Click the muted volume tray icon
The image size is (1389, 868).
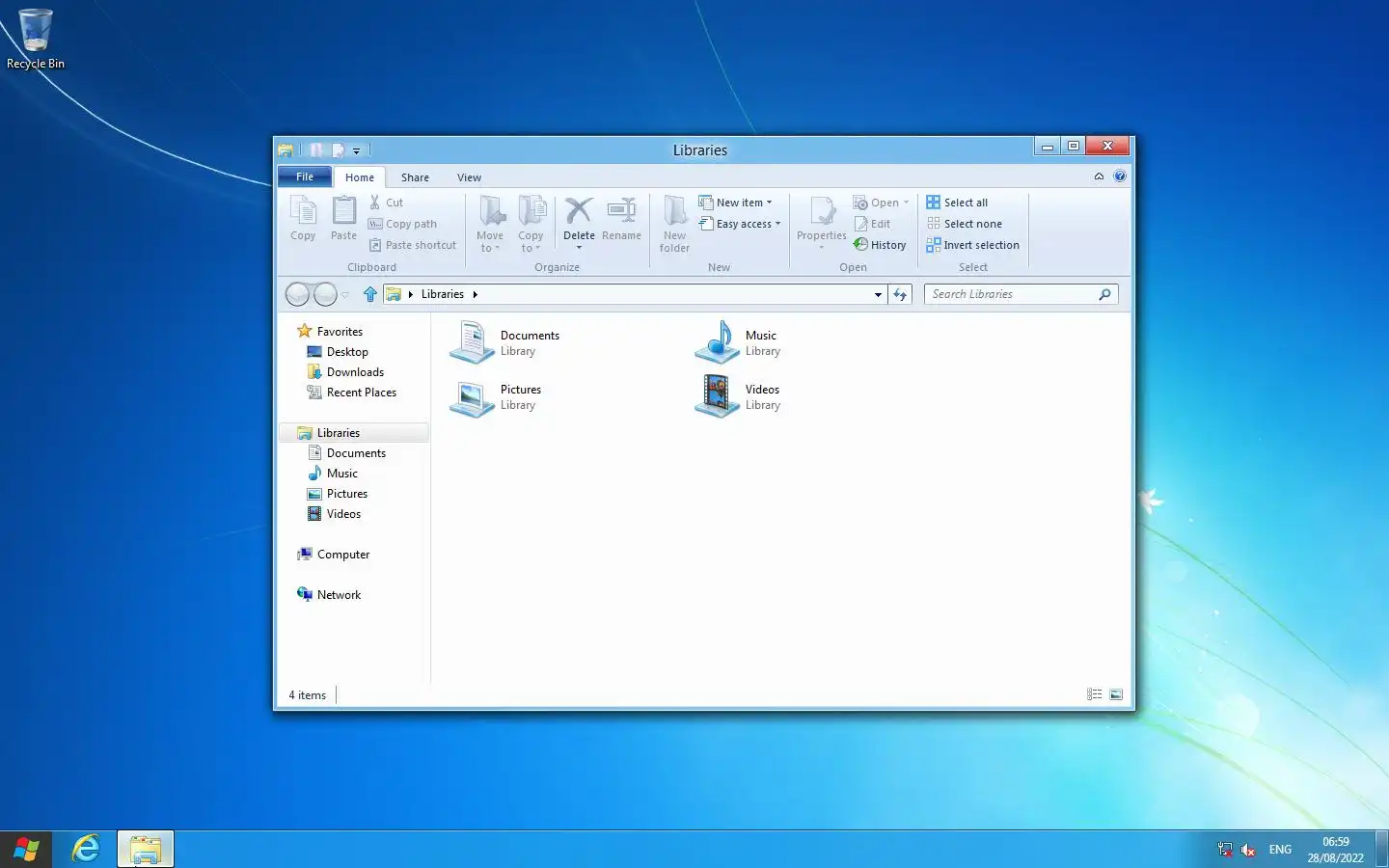click(1248, 850)
